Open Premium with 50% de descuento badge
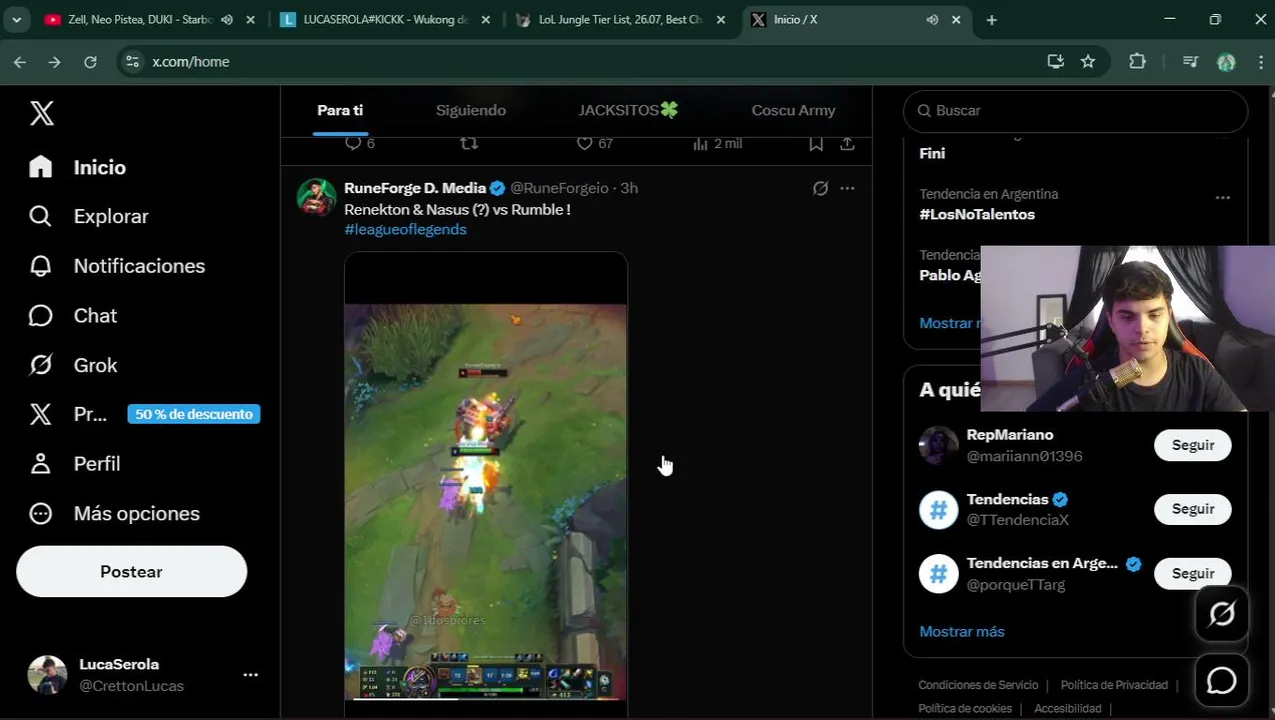This screenshot has height=720, width=1275. click(144, 414)
